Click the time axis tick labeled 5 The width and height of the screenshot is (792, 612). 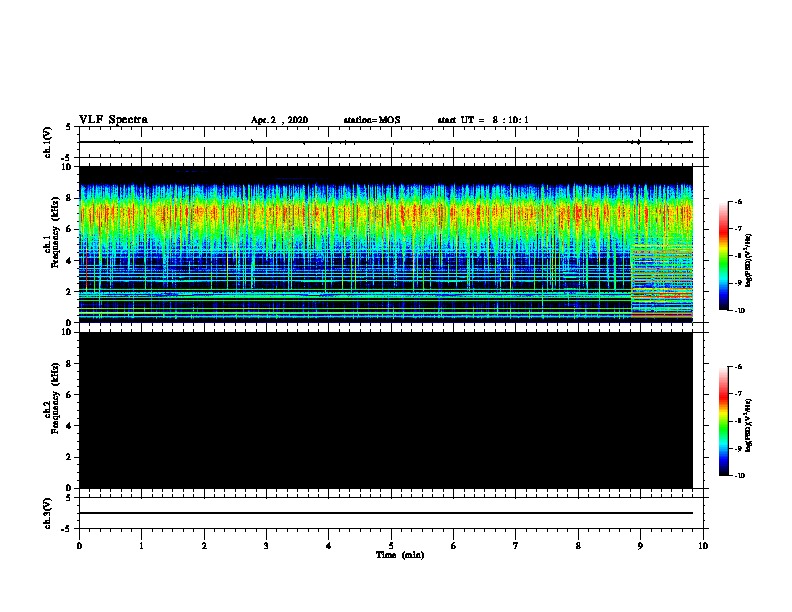[x=391, y=546]
